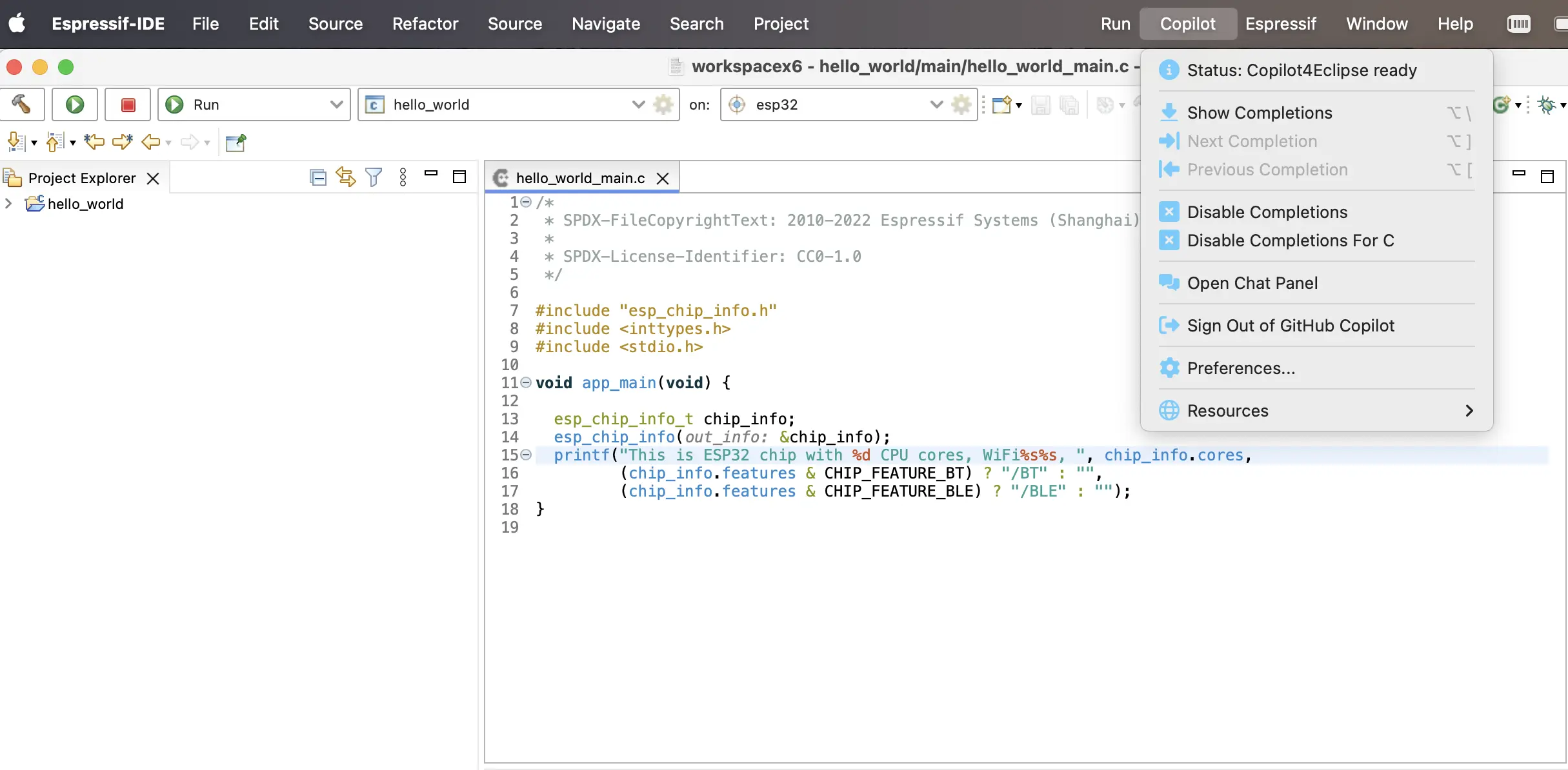This screenshot has height=770, width=1568.
Task: Edit hello_world launch configuration gear
Action: click(x=663, y=104)
